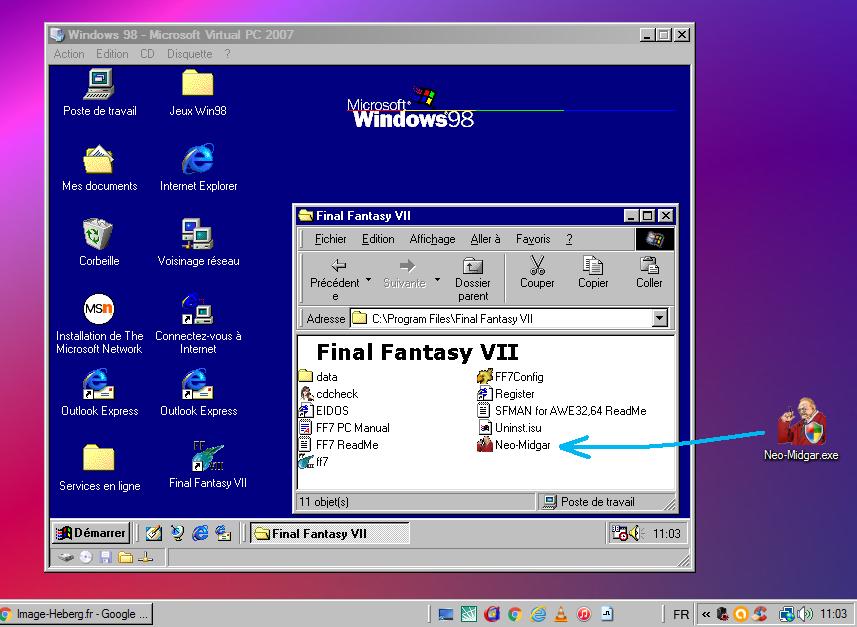Click the Copier toolbar button
This screenshot has height=627, width=857.
pos(593,273)
